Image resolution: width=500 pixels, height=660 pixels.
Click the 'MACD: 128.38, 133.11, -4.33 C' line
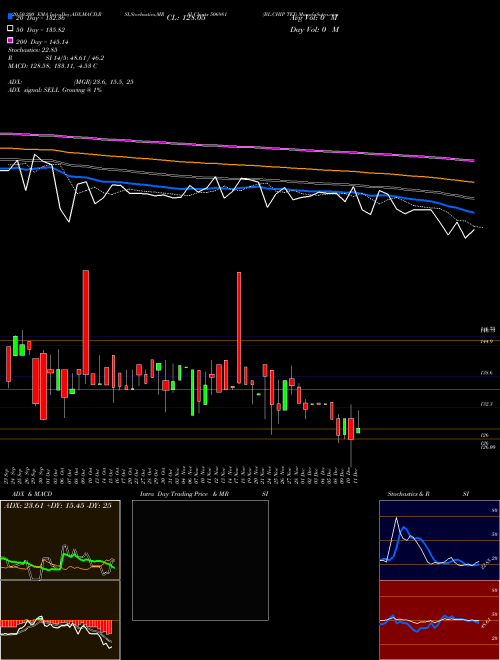click(x=53, y=66)
